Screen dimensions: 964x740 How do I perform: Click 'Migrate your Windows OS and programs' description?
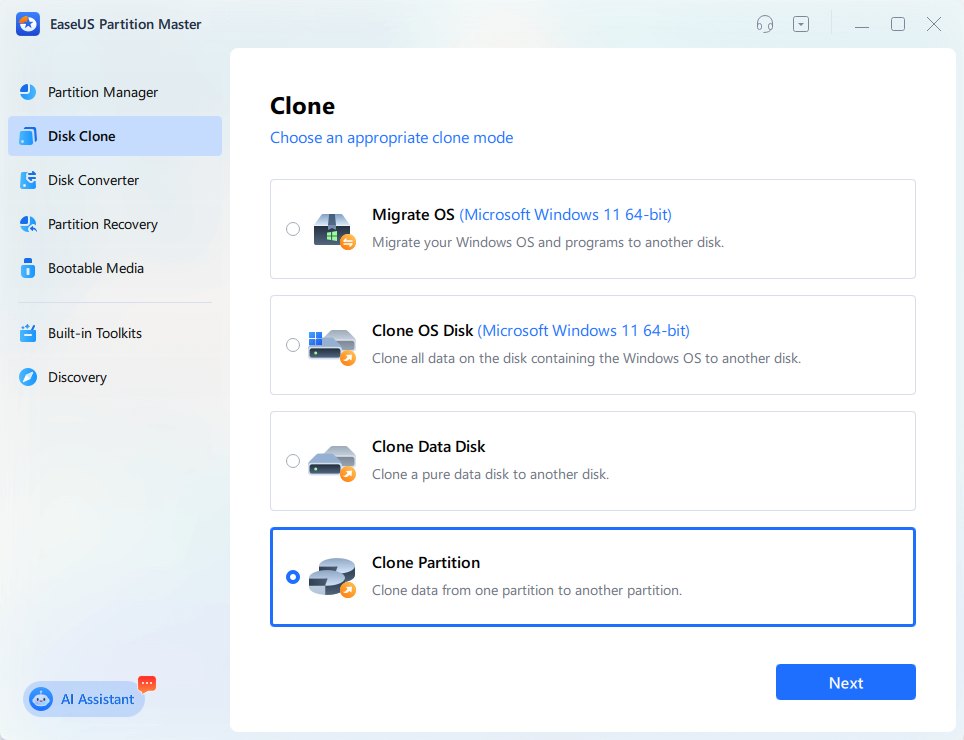548,243
